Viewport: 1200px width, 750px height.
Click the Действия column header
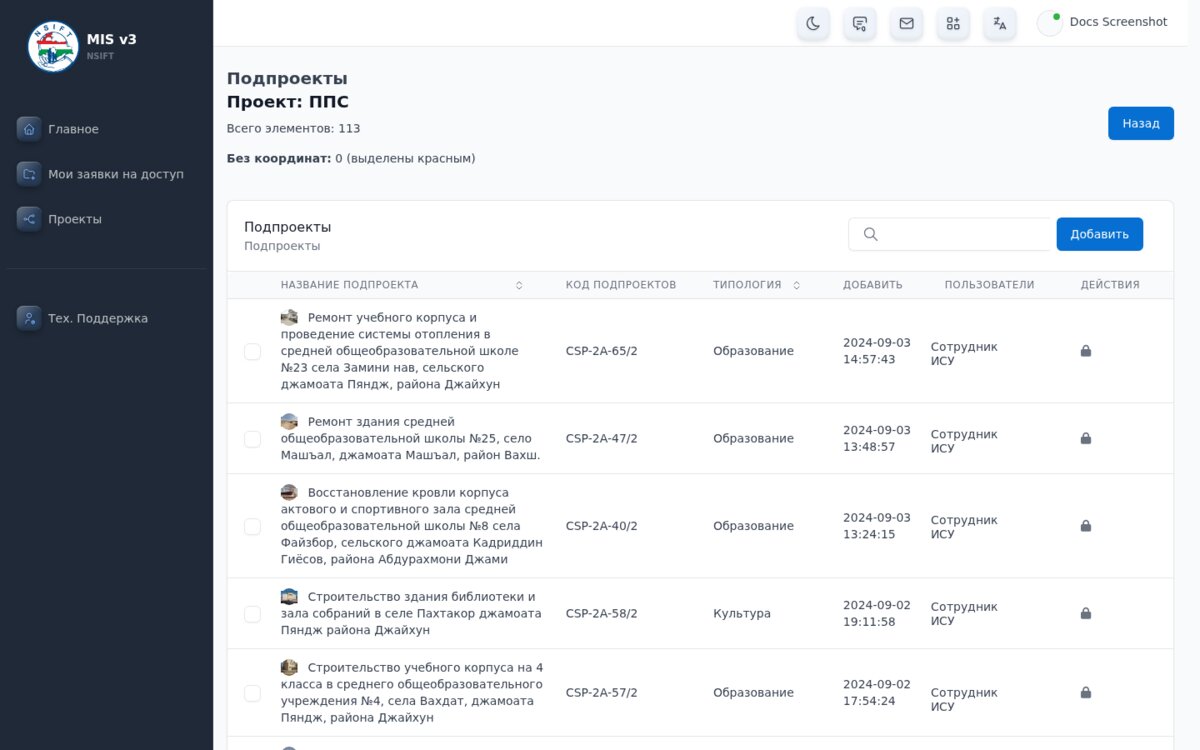coord(1110,285)
